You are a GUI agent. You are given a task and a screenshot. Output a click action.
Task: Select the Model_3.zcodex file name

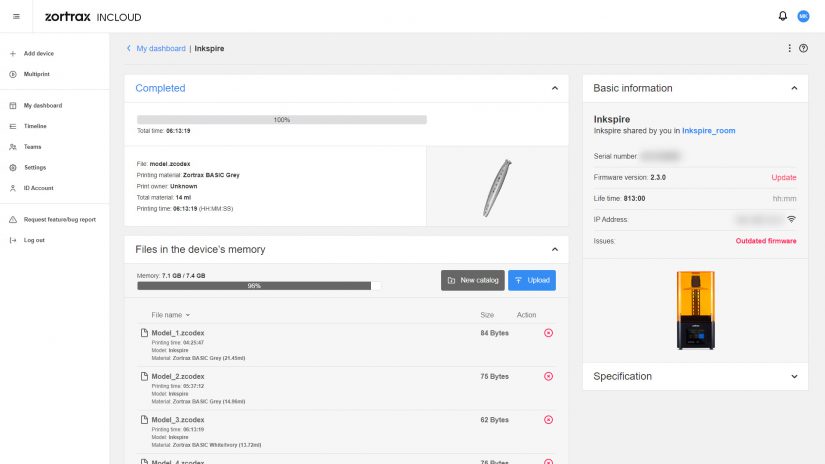point(177,420)
